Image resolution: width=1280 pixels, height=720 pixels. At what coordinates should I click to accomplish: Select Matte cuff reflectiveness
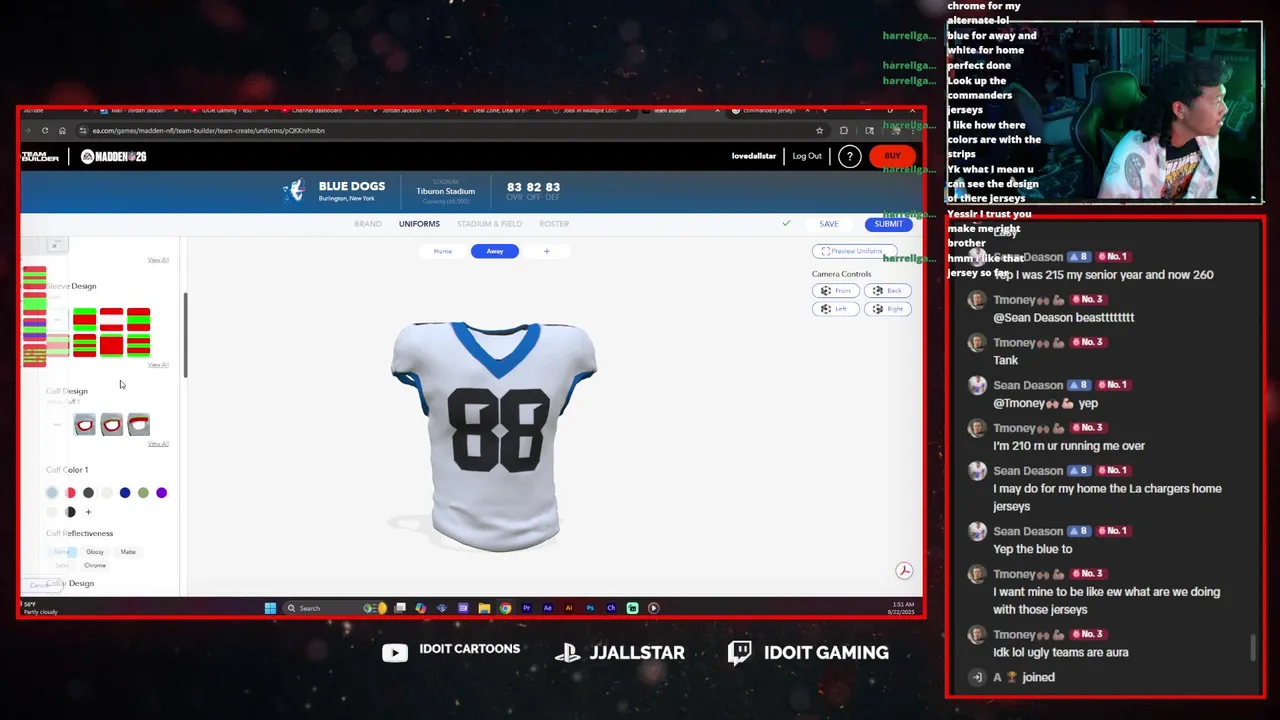click(128, 552)
